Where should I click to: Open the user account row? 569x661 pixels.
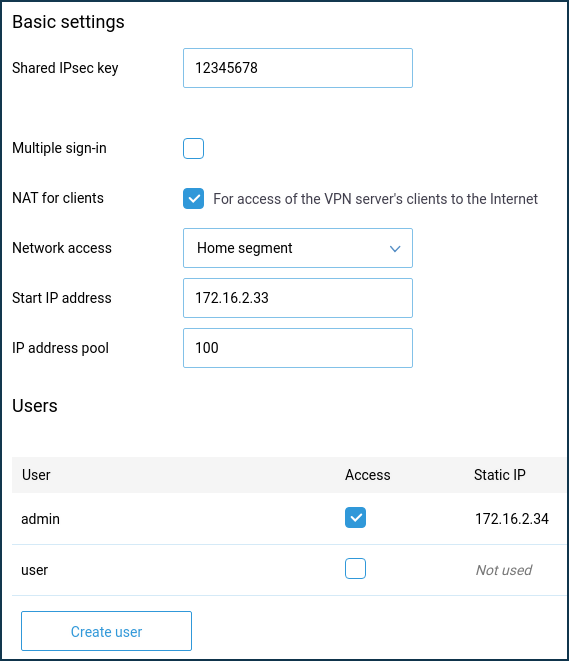289,570
